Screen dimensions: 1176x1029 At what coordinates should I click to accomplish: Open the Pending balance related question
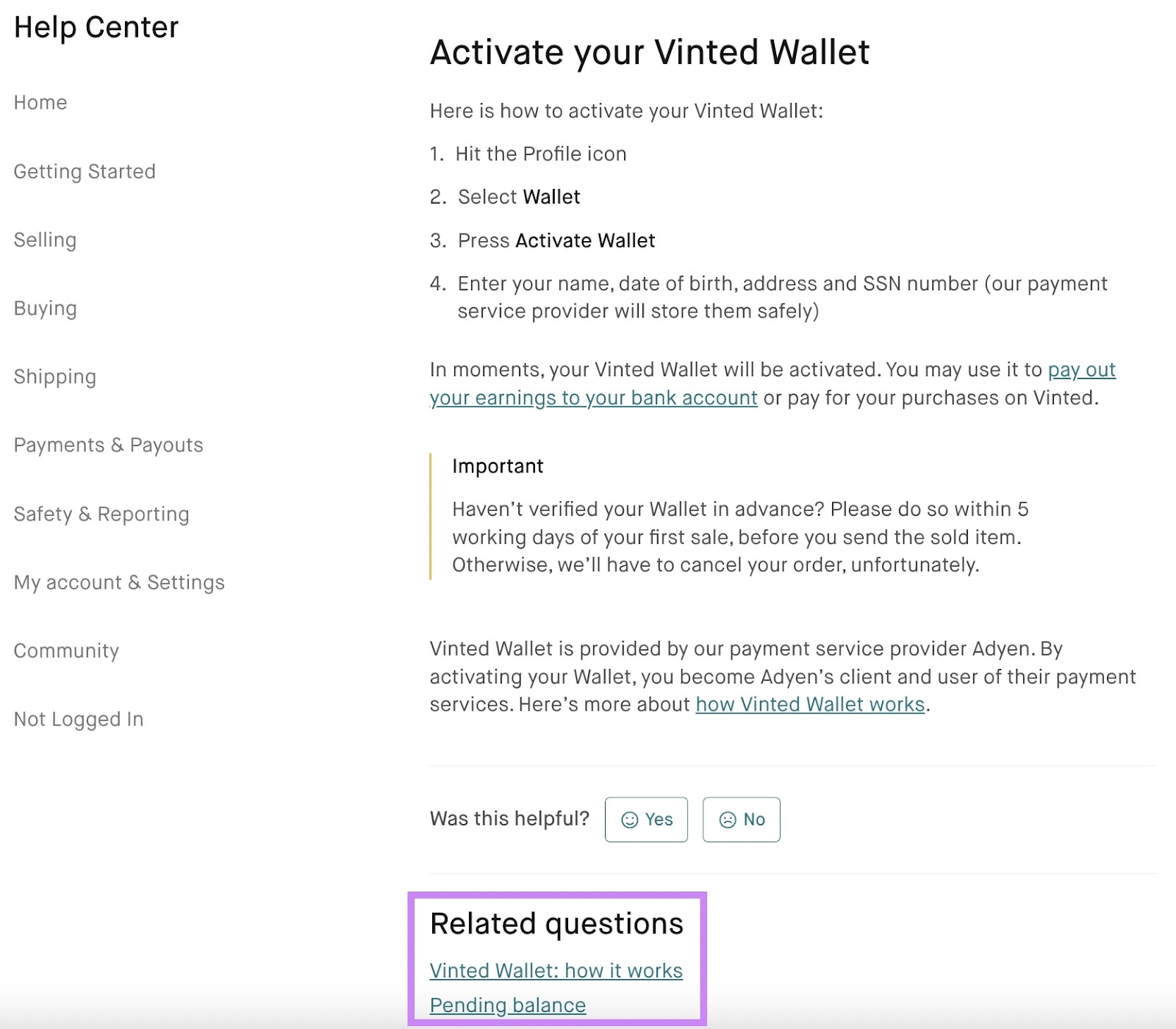[x=507, y=1005]
